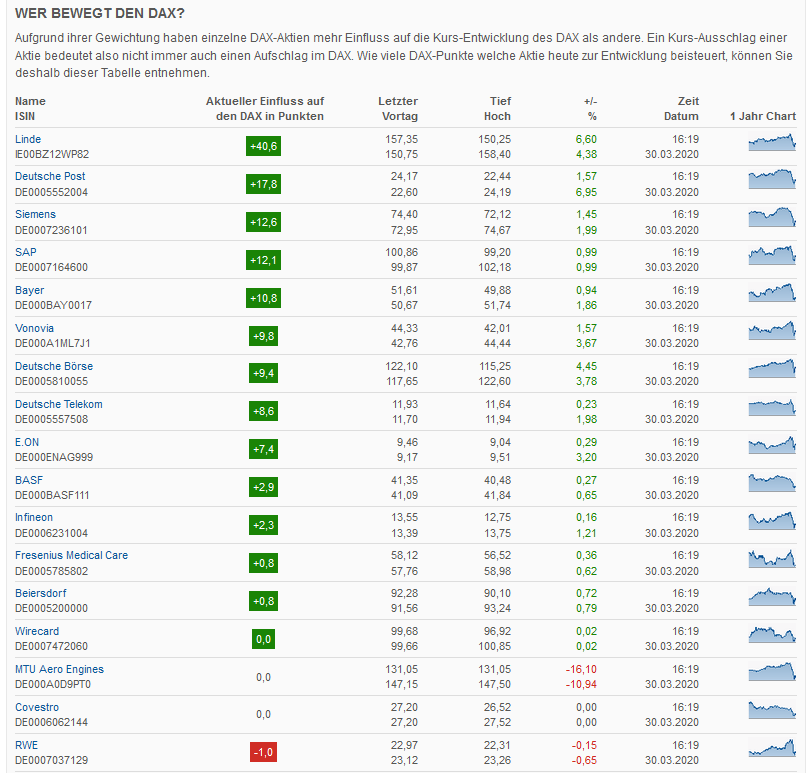Viewport: 812px width, 773px height.
Task: Open the Beiersdorf stock link
Action: 40,593
